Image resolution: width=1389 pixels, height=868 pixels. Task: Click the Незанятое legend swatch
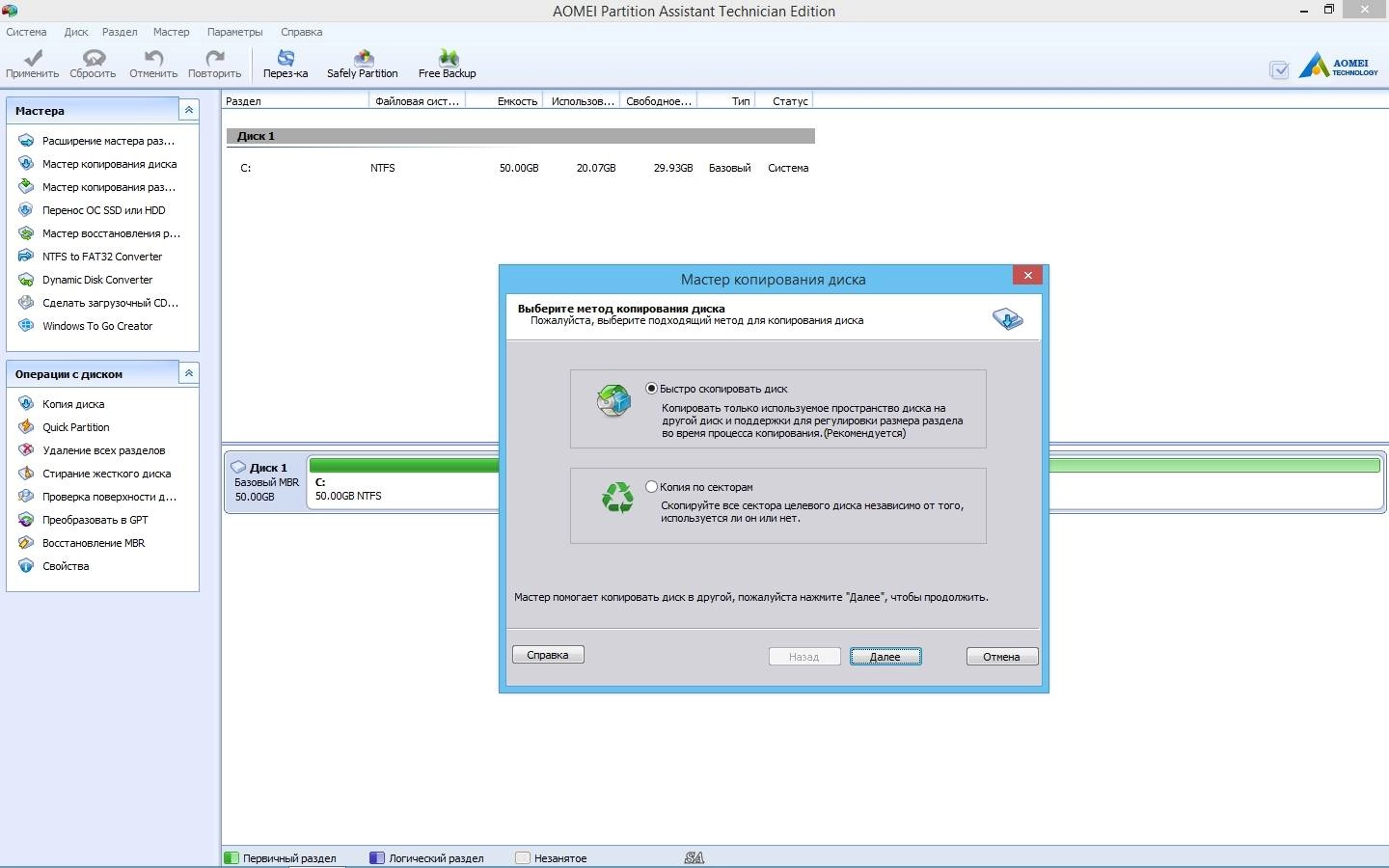click(523, 857)
